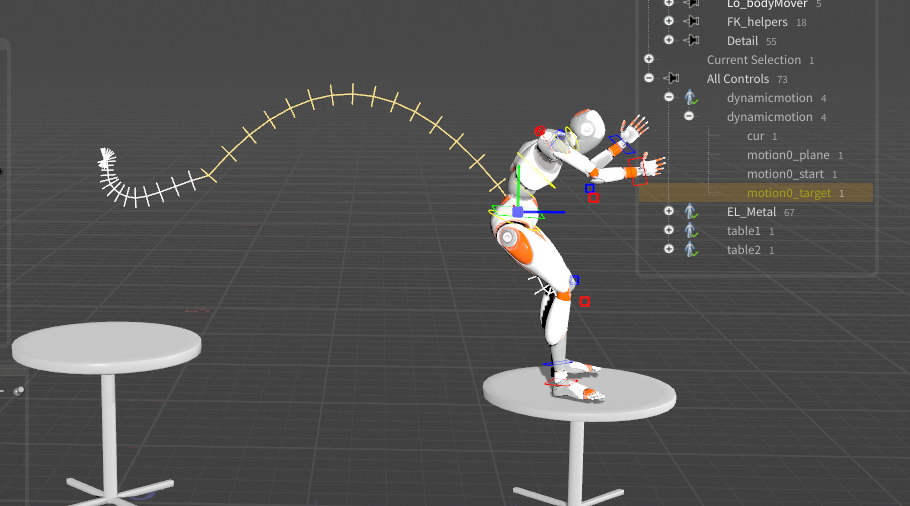This screenshot has width=910, height=506.
Task: Expand the EL_Metal character entry
Action: 669,211
